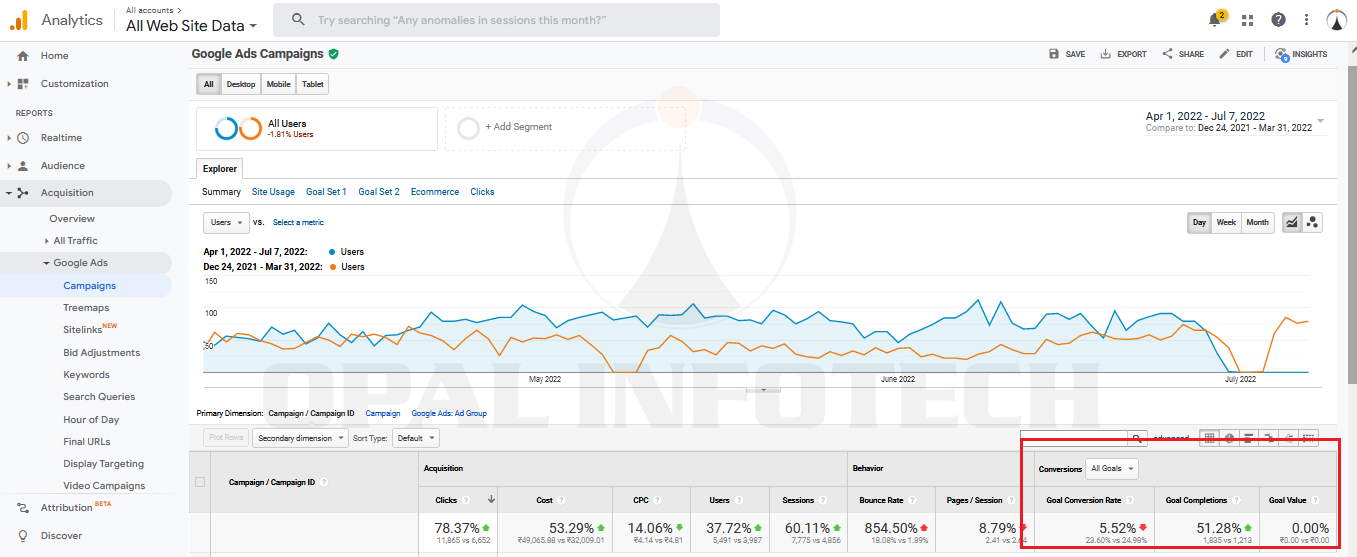Viewport: 1357px width, 557px height.
Task: Open Insights panel
Action: tap(1301, 54)
